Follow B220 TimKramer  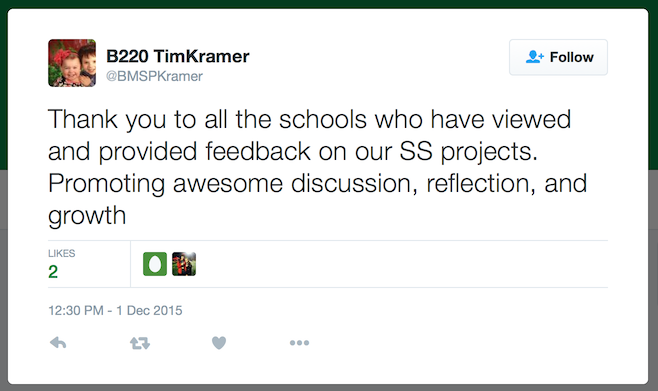click(558, 57)
